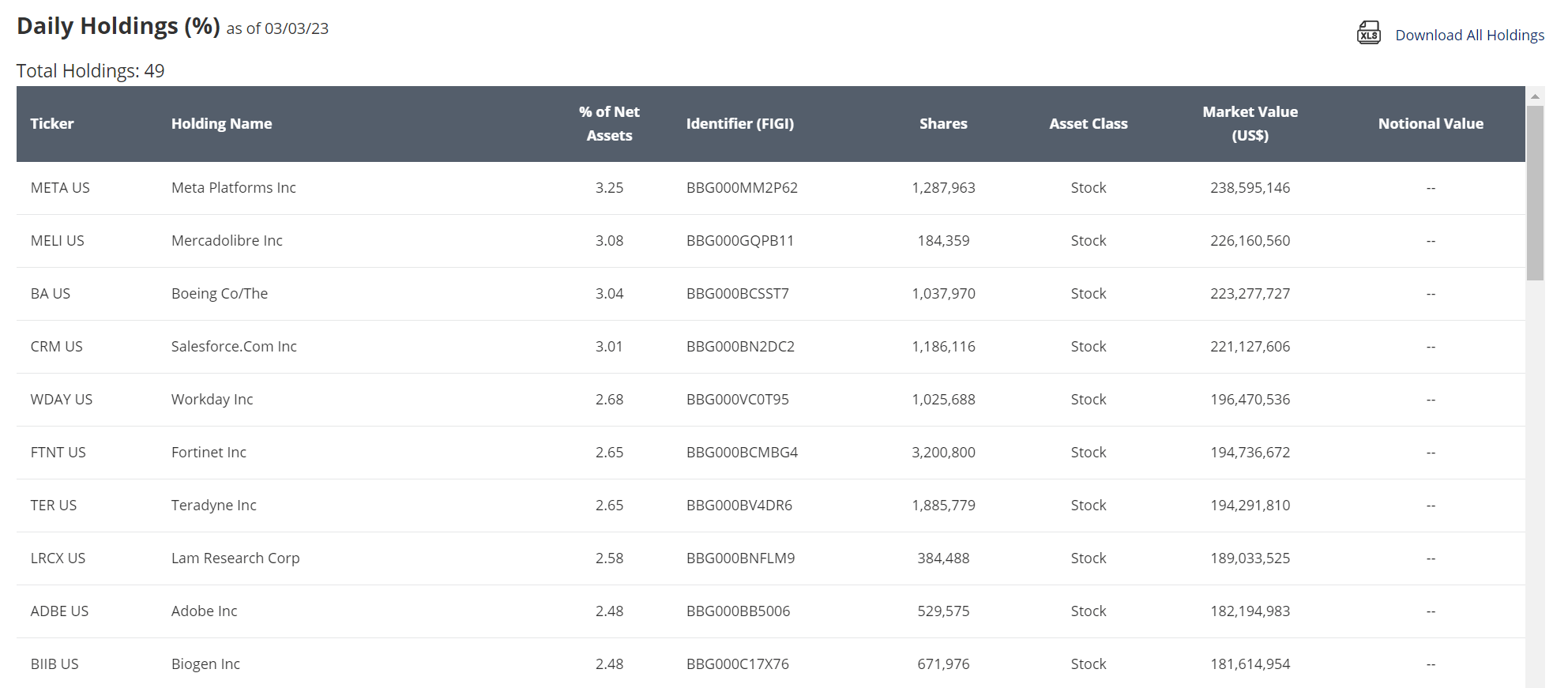Select the MELI US ticker cell
Viewport: 1568px width, 688px height.
(57, 241)
